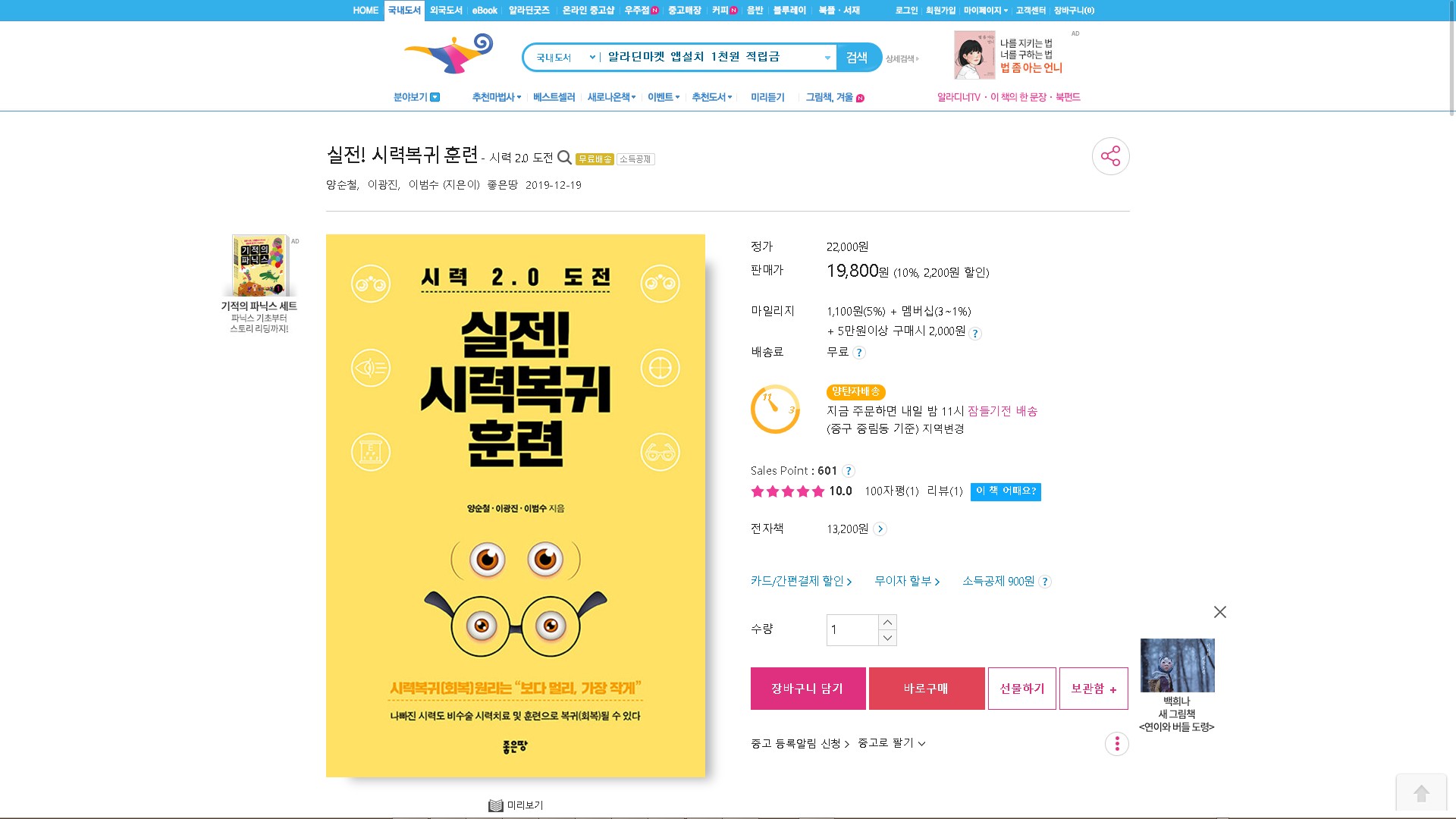Click the 장바구니 담기 button

point(808,689)
